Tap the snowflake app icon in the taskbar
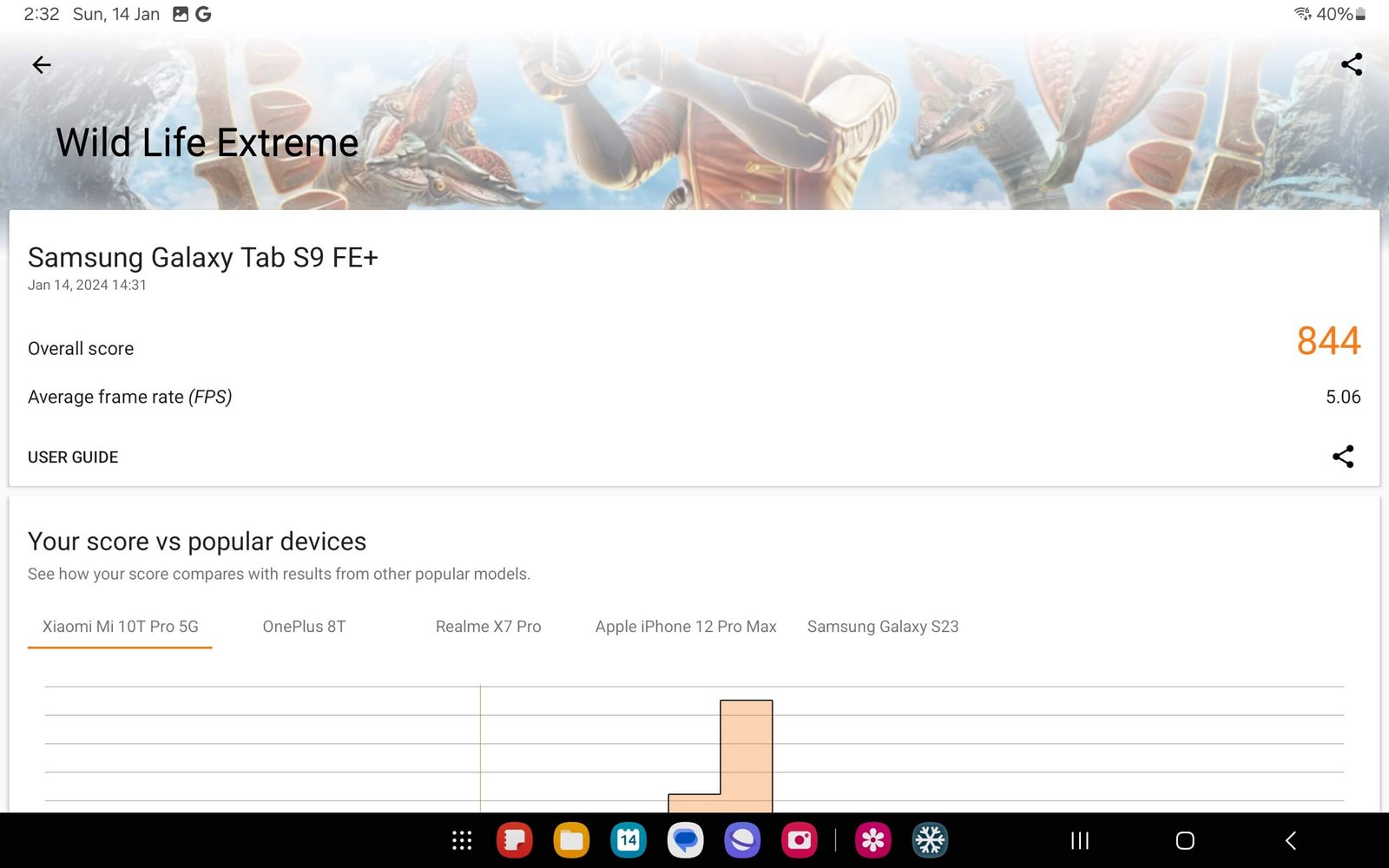The image size is (1389, 868). point(930,840)
